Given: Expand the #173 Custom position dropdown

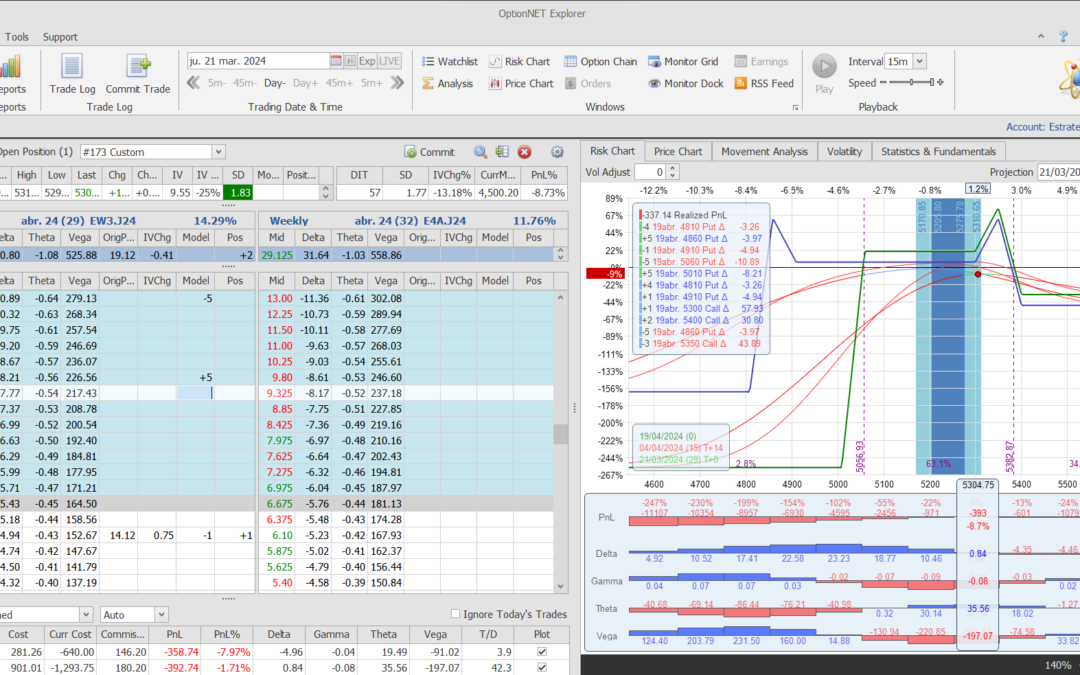Looking at the screenshot, I should pos(218,152).
